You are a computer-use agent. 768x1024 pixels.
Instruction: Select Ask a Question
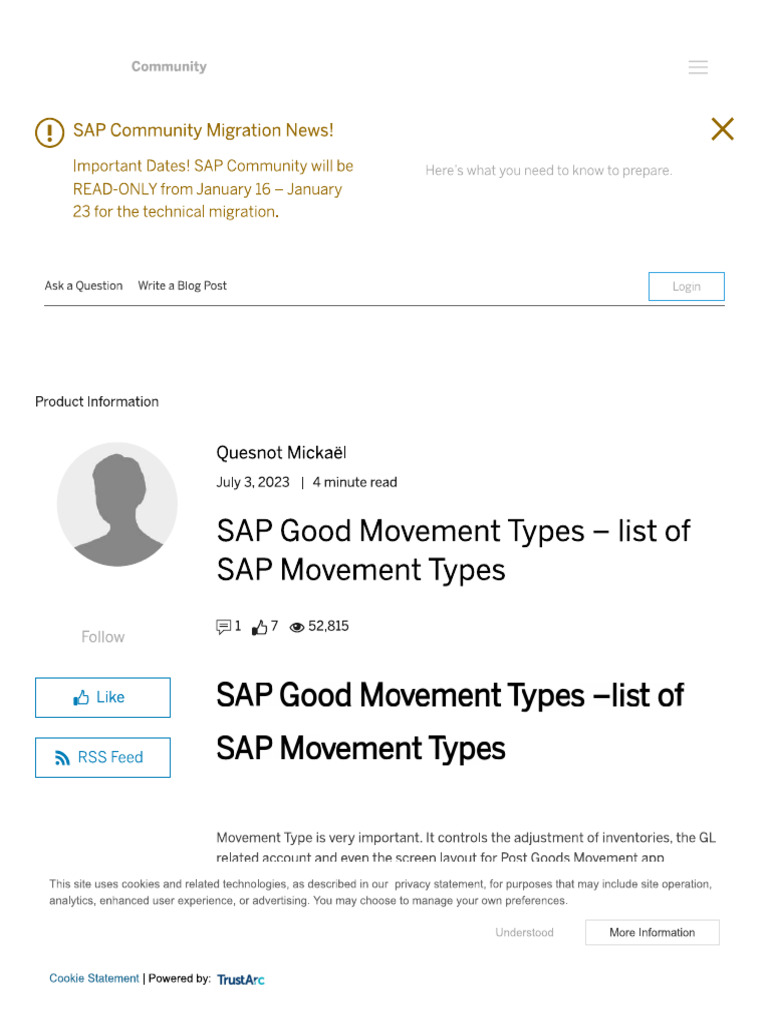coord(84,286)
